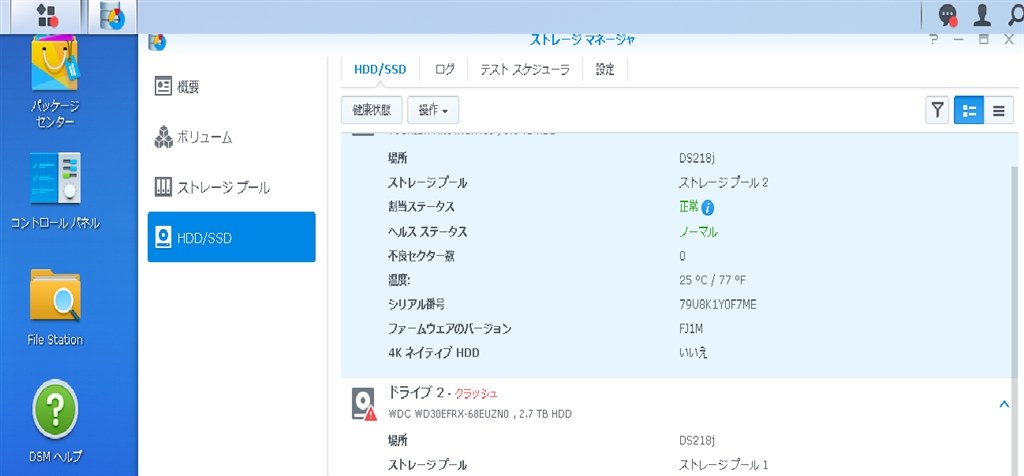Open the DSM main menu icon
1024x476 pixels.
47,16
